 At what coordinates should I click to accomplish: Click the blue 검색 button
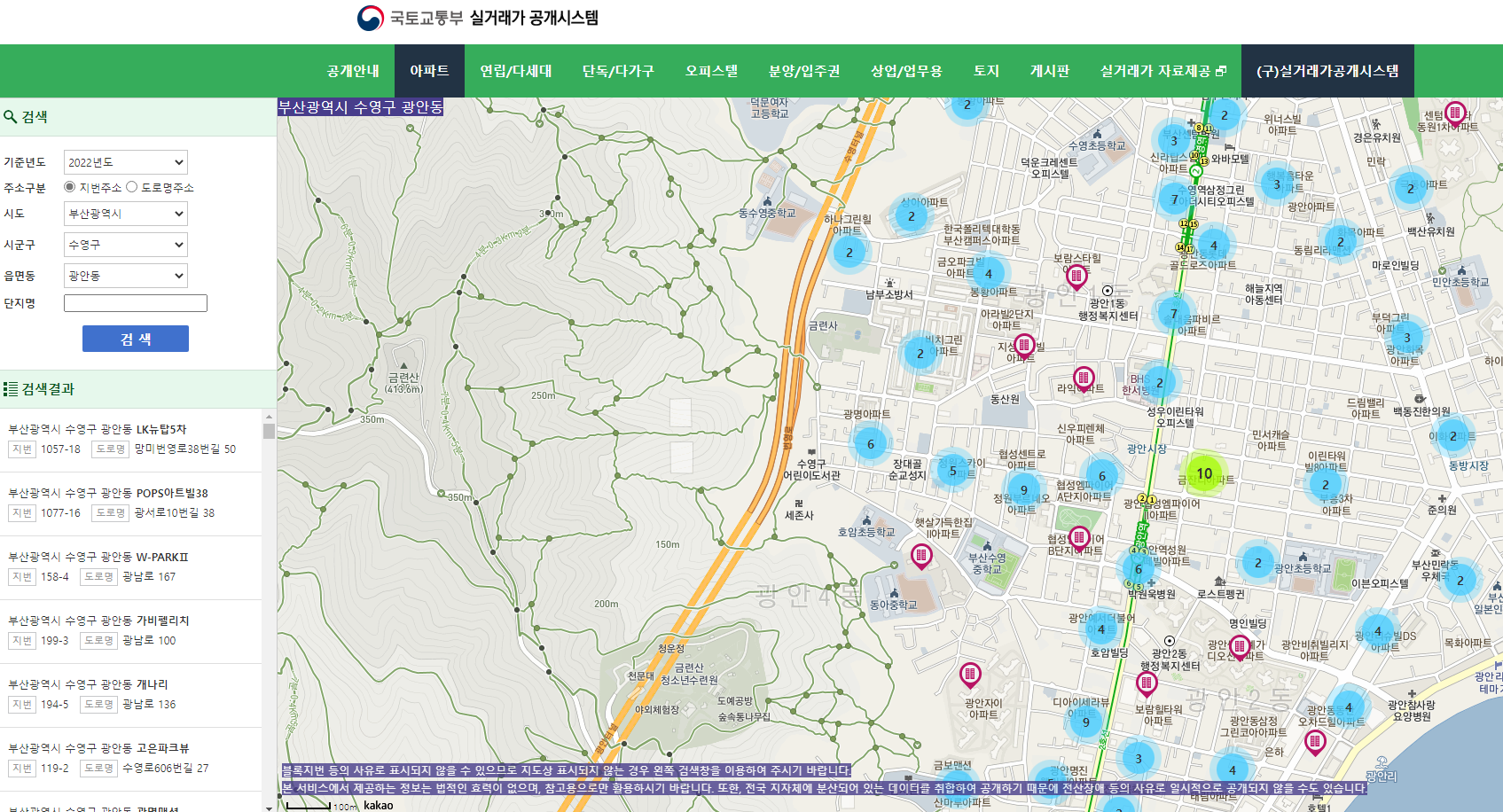pyautogui.click(x=136, y=339)
